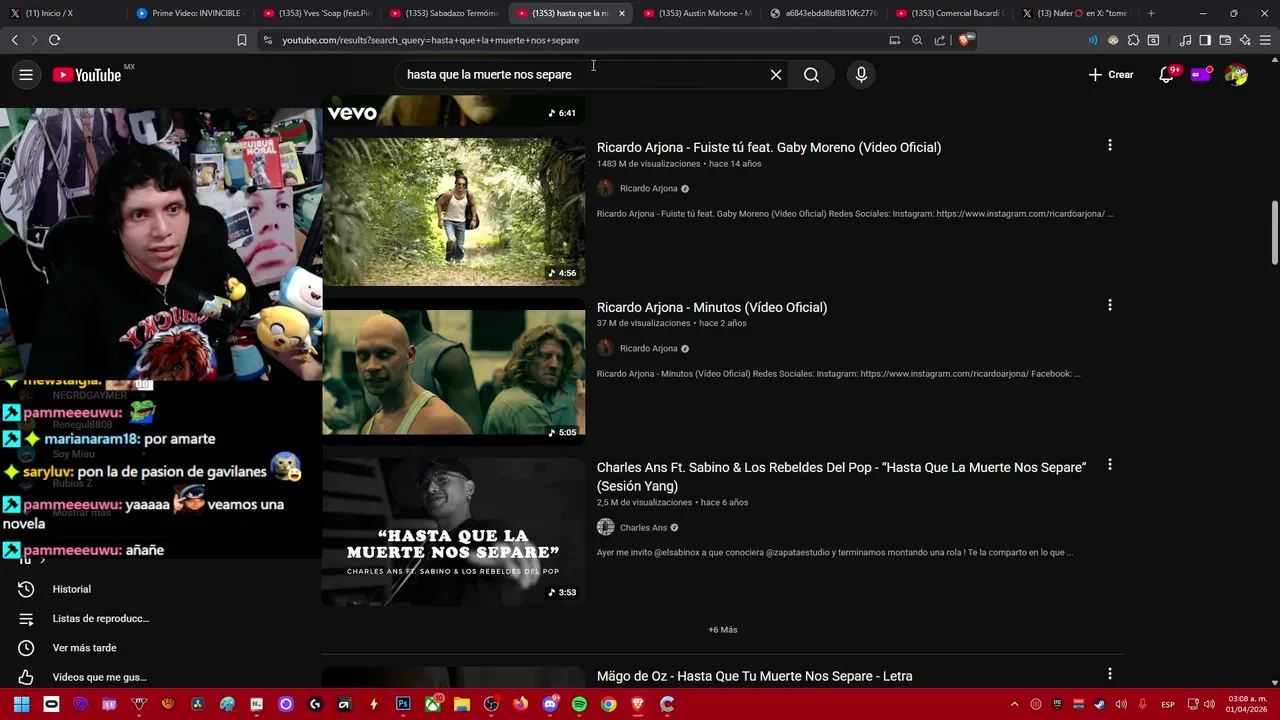Show hidden system tray icons chevron
The image size is (1280, 720).
coord(1014,704)
